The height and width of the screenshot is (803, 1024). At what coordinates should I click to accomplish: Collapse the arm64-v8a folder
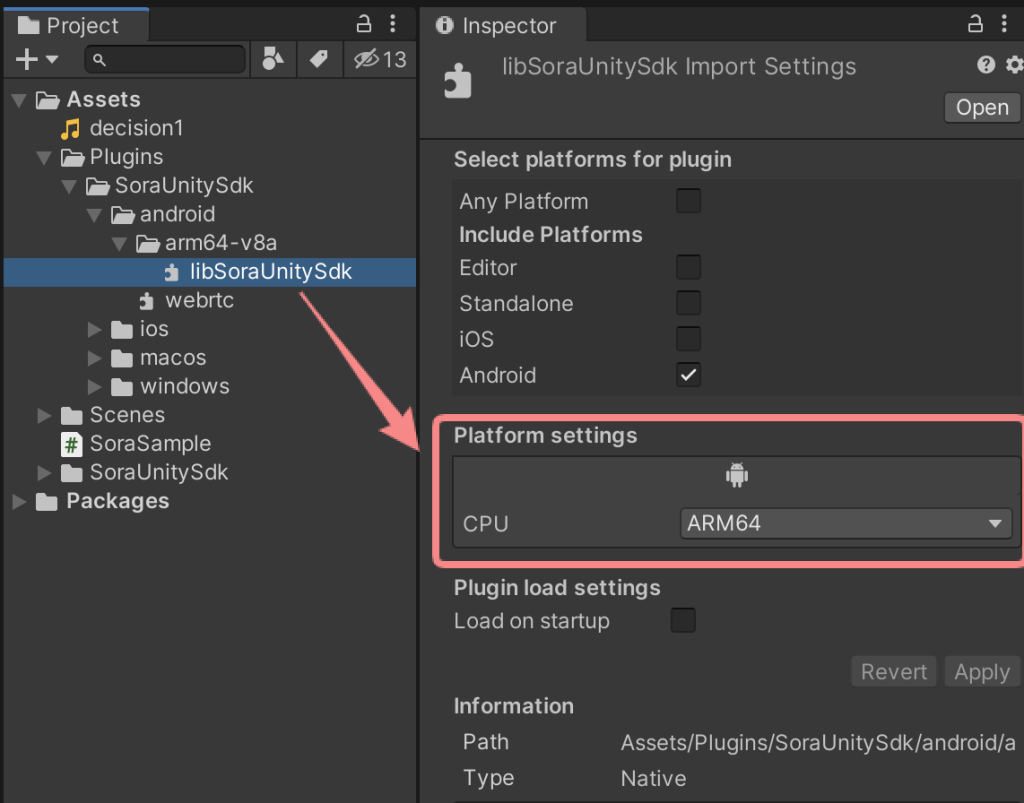[x=120, y=244]
